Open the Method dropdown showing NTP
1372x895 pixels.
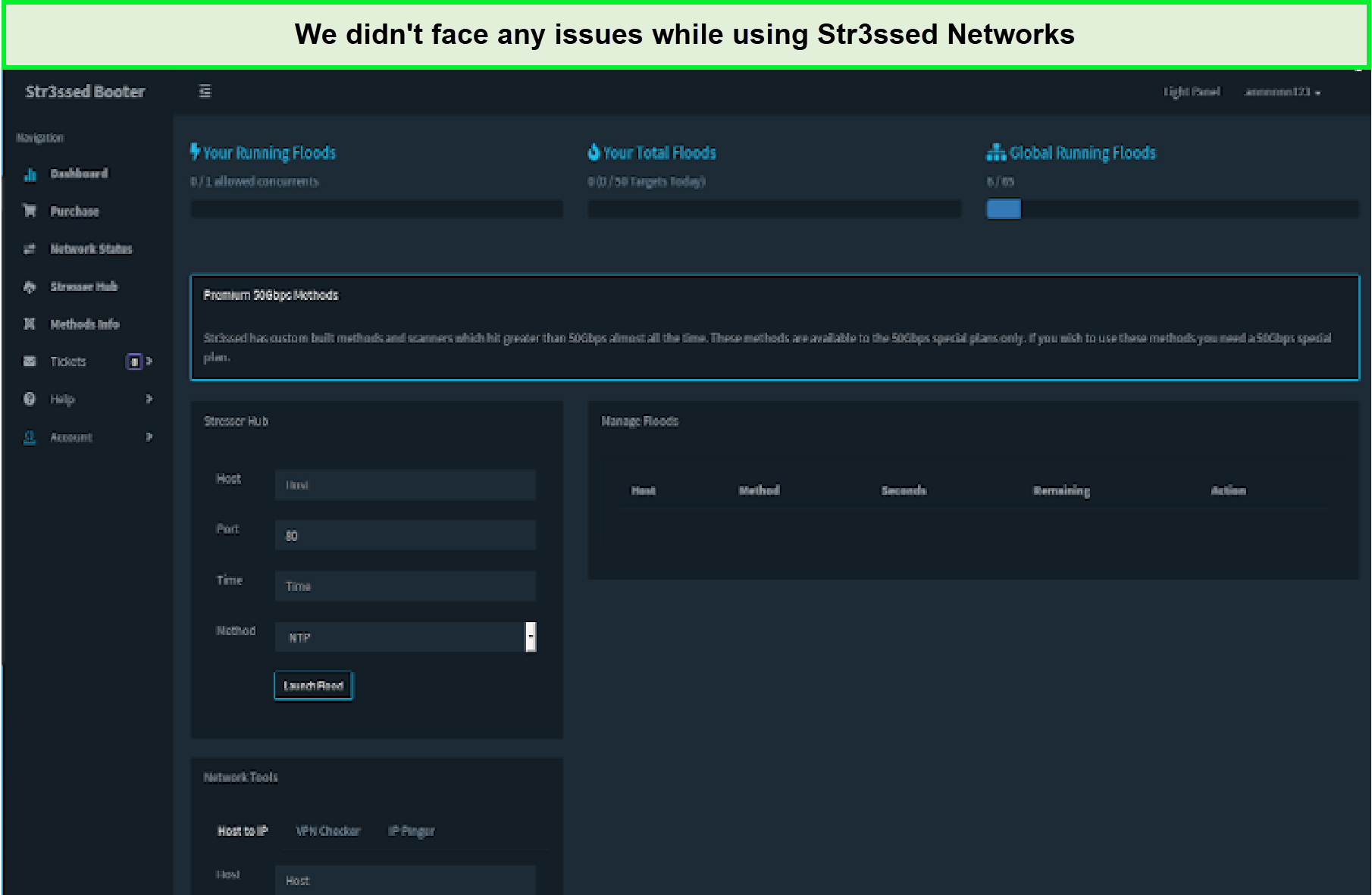click(405, 637)
